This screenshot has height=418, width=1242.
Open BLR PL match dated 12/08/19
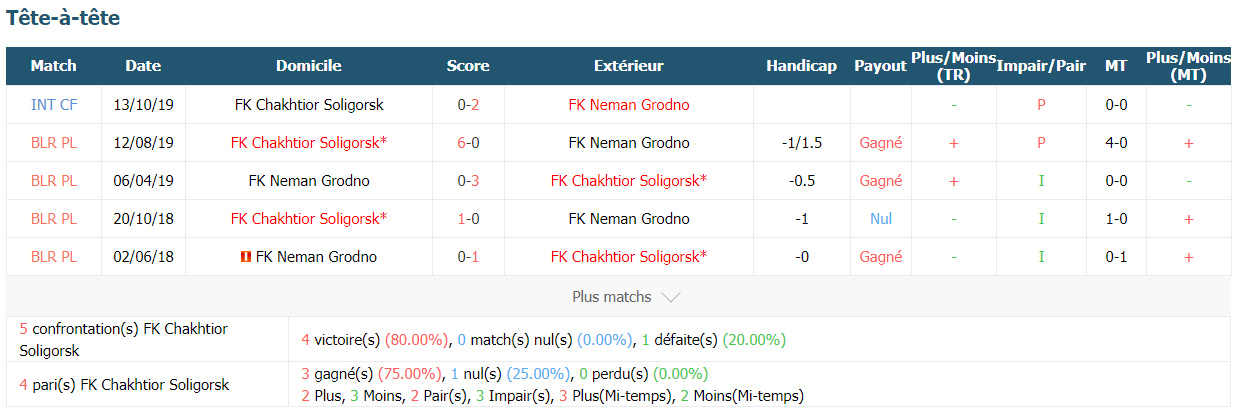coord(54,143)
